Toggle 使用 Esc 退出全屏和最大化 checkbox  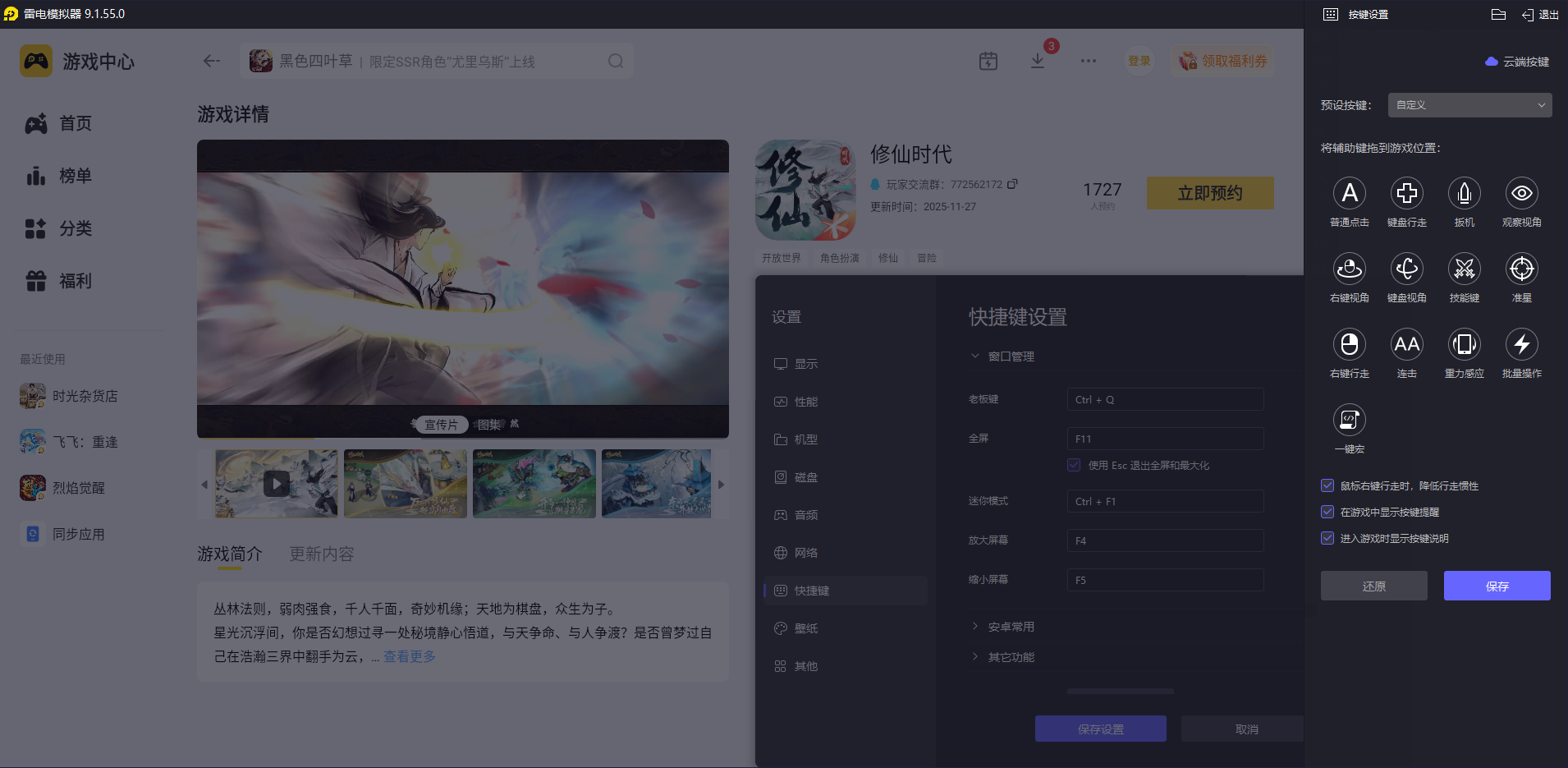[1074, 464]
